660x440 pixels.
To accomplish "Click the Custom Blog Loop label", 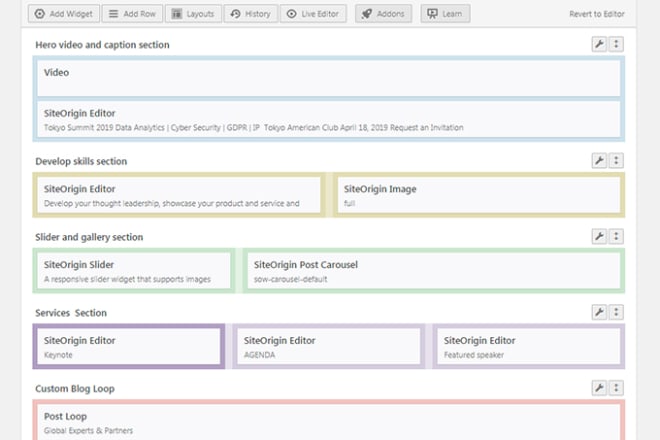I will pos(75,389).
